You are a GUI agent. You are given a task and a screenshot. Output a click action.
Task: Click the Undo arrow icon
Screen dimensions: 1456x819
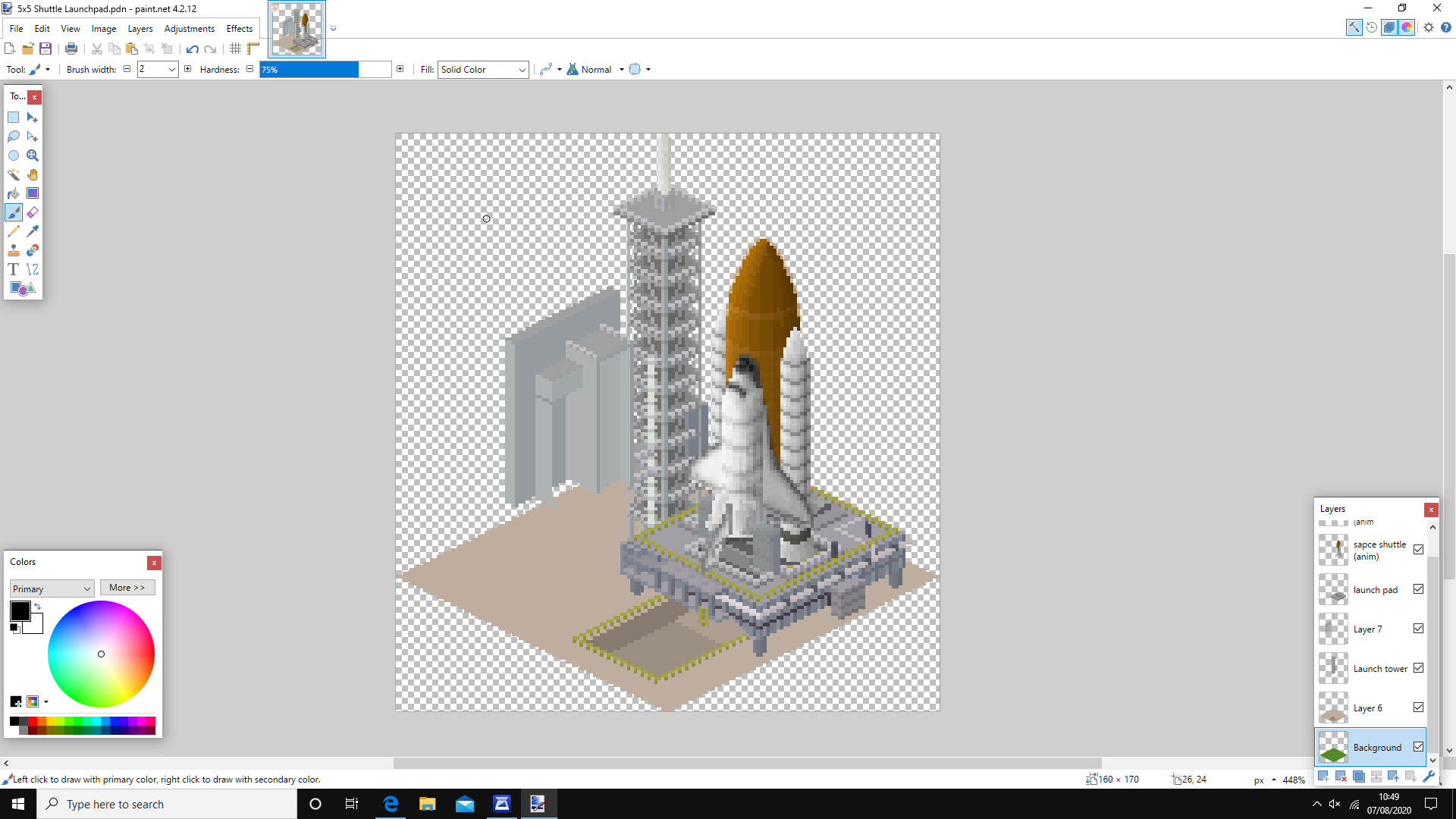(x=192, y=49)
